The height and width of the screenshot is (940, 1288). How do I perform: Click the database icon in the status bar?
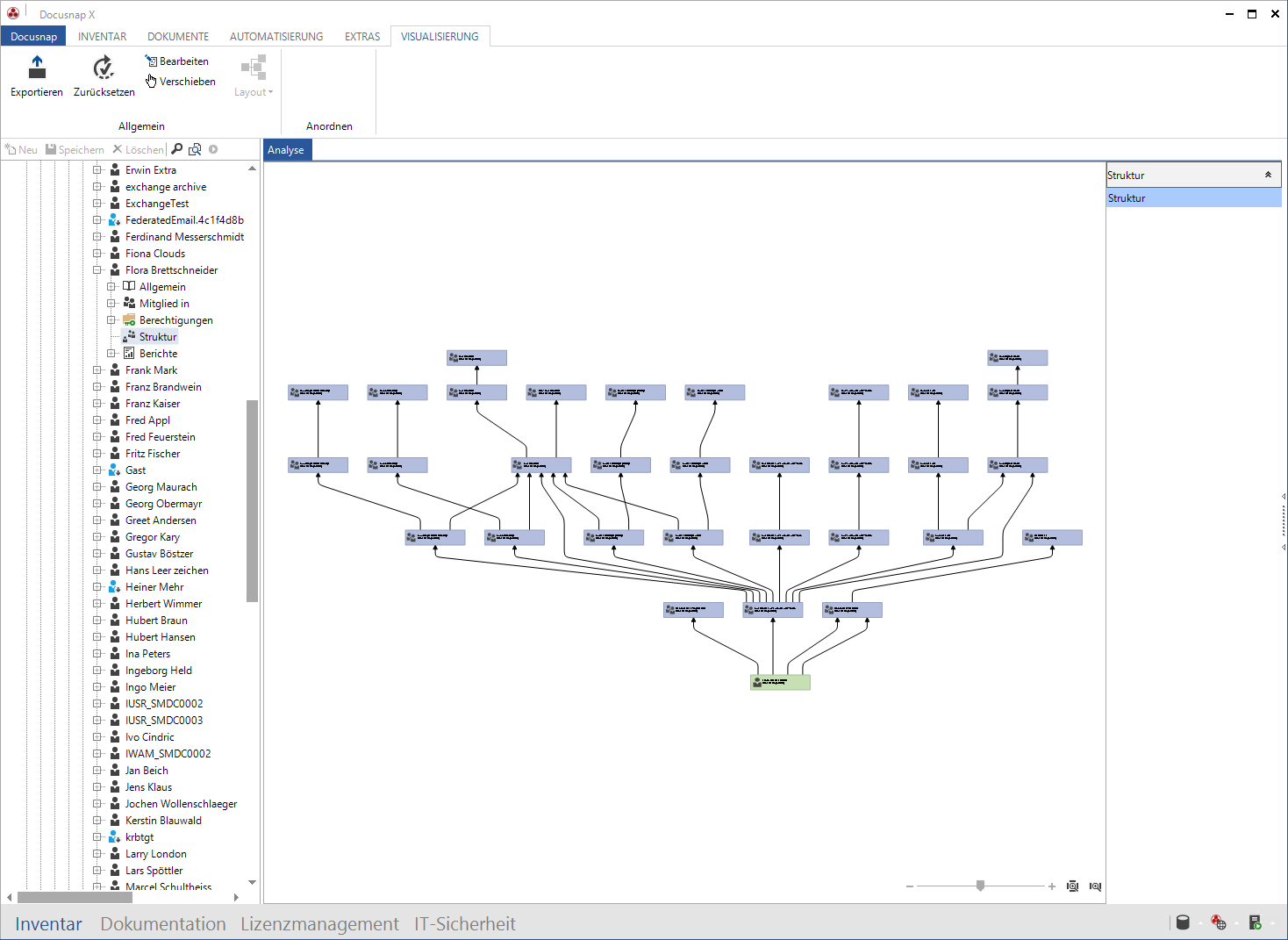[x=1183, y=922]
